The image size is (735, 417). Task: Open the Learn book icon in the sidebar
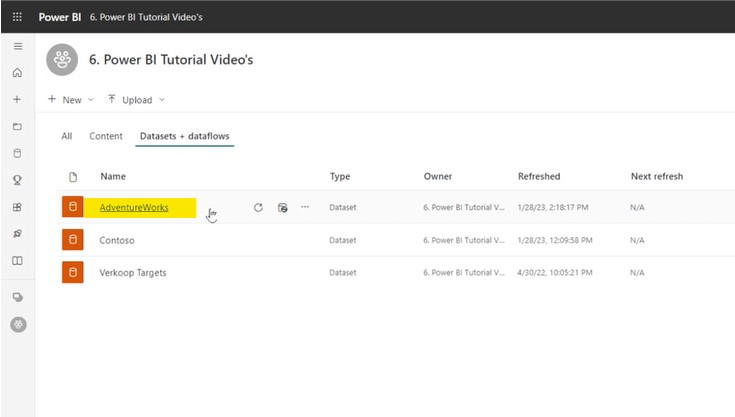[x=17, y=261]
